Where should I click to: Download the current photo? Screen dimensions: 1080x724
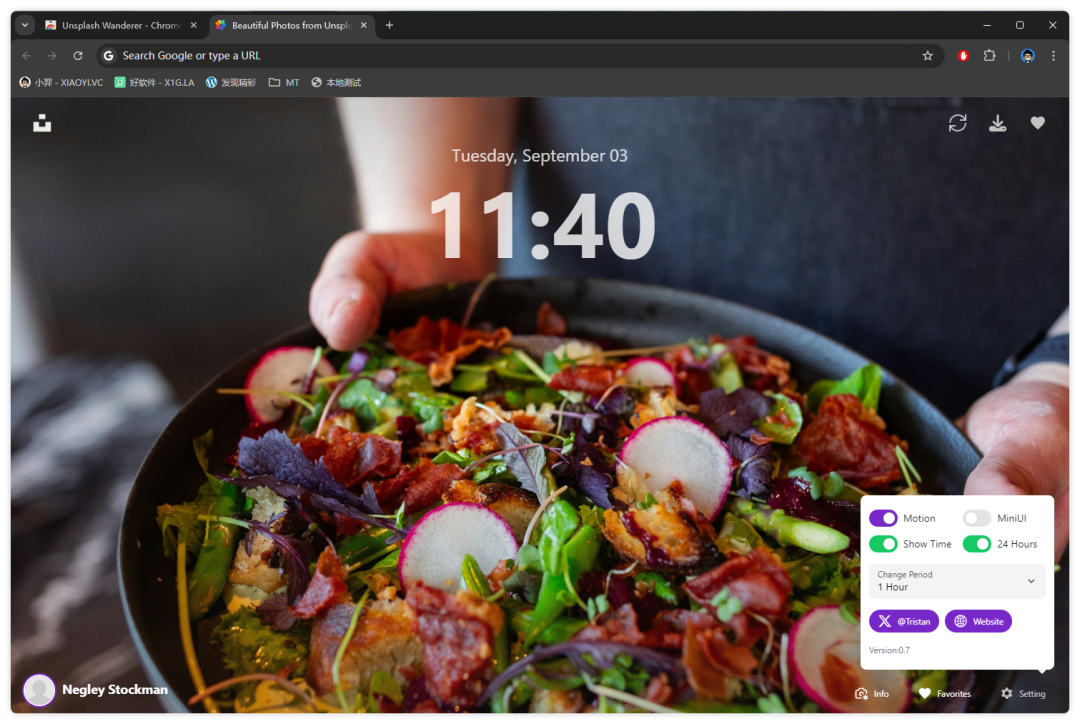click(x=997, y=123)
